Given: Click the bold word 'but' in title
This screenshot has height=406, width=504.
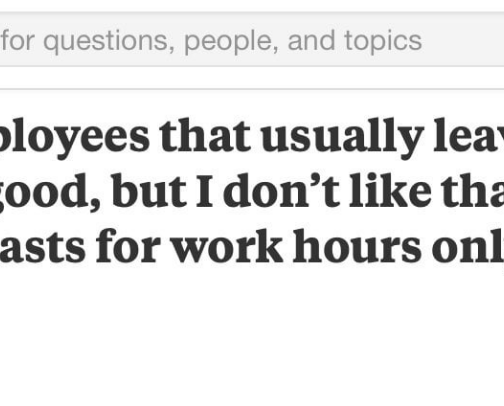Looking at the screenshot, I should (x=149, y=191).
